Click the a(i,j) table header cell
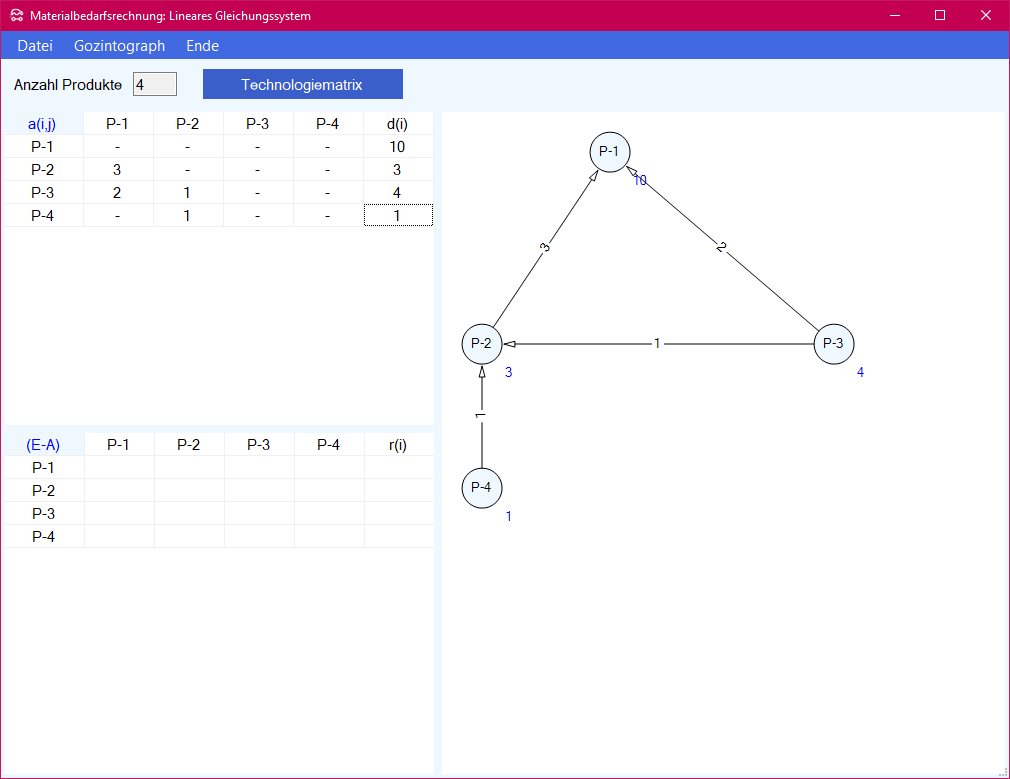Image resolution: width=1010 pixels, height=779 pixels. pyautogui.click(x=43, y=124)
